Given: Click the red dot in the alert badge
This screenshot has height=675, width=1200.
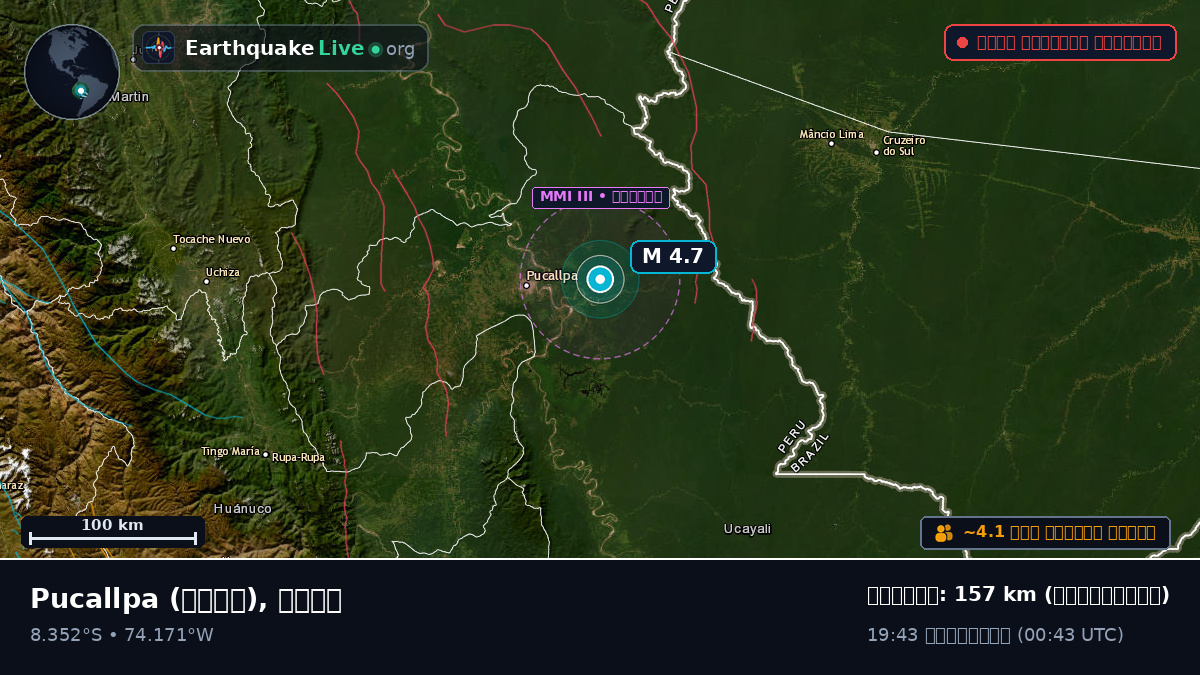Looking at the screenshot, I should tap(962, 42).
